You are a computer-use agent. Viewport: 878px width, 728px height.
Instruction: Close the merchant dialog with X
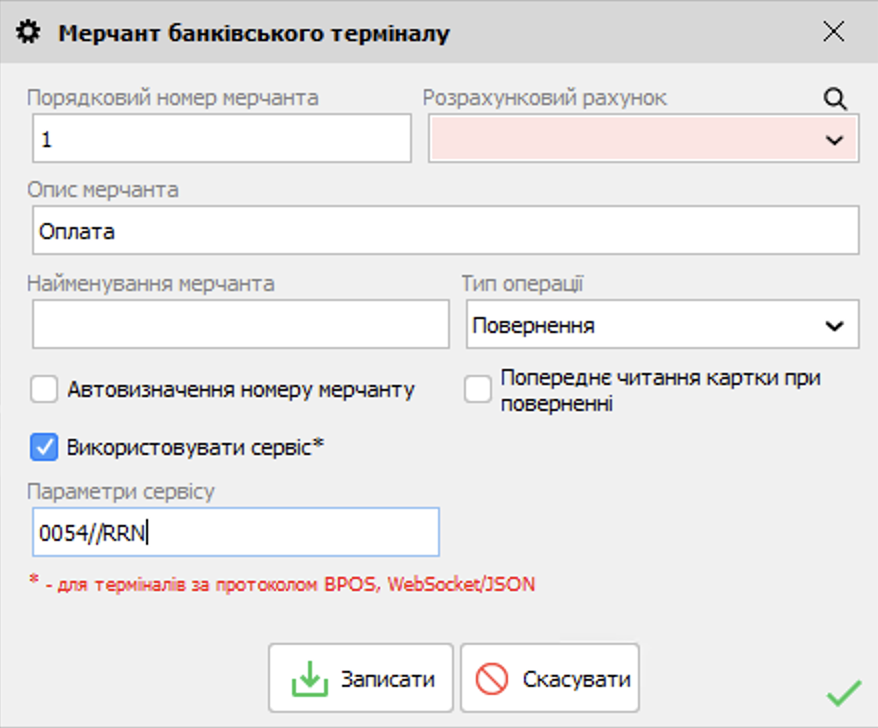coord(833,32)
